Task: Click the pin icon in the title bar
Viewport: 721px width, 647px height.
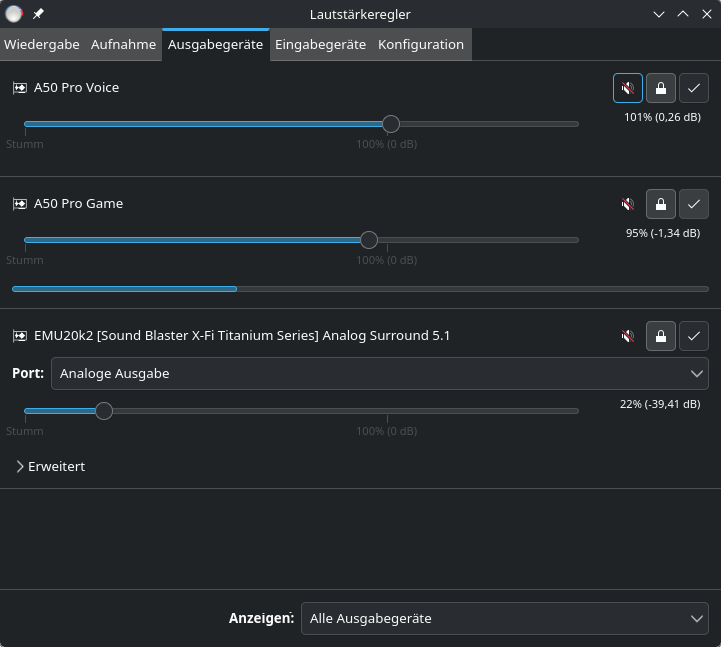Action: tap(38, 14)
